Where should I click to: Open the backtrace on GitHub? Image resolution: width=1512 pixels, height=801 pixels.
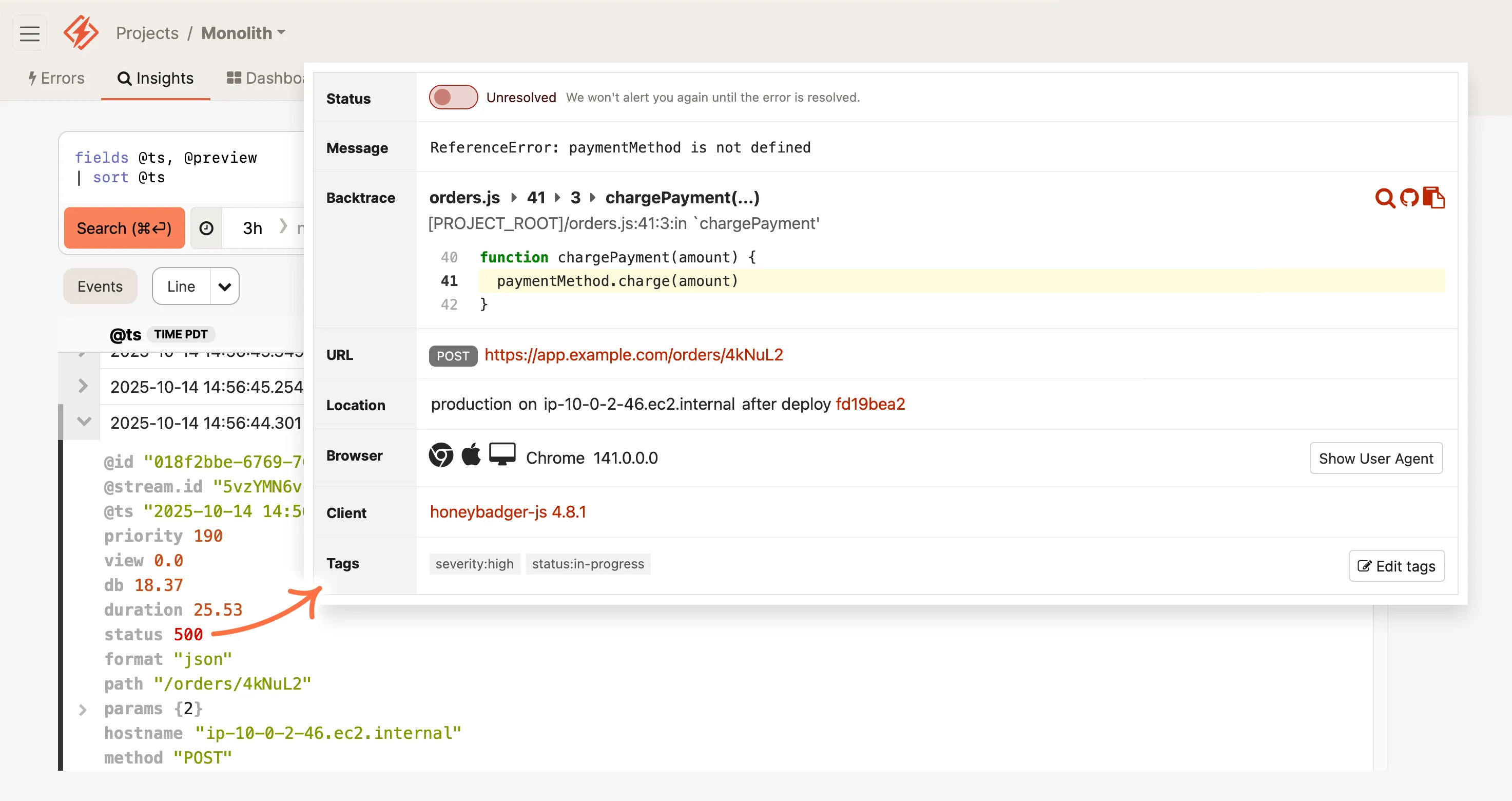coord(1409,198)
